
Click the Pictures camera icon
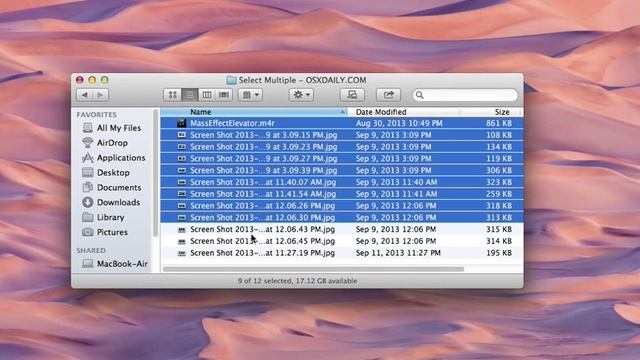click(87, 232)
